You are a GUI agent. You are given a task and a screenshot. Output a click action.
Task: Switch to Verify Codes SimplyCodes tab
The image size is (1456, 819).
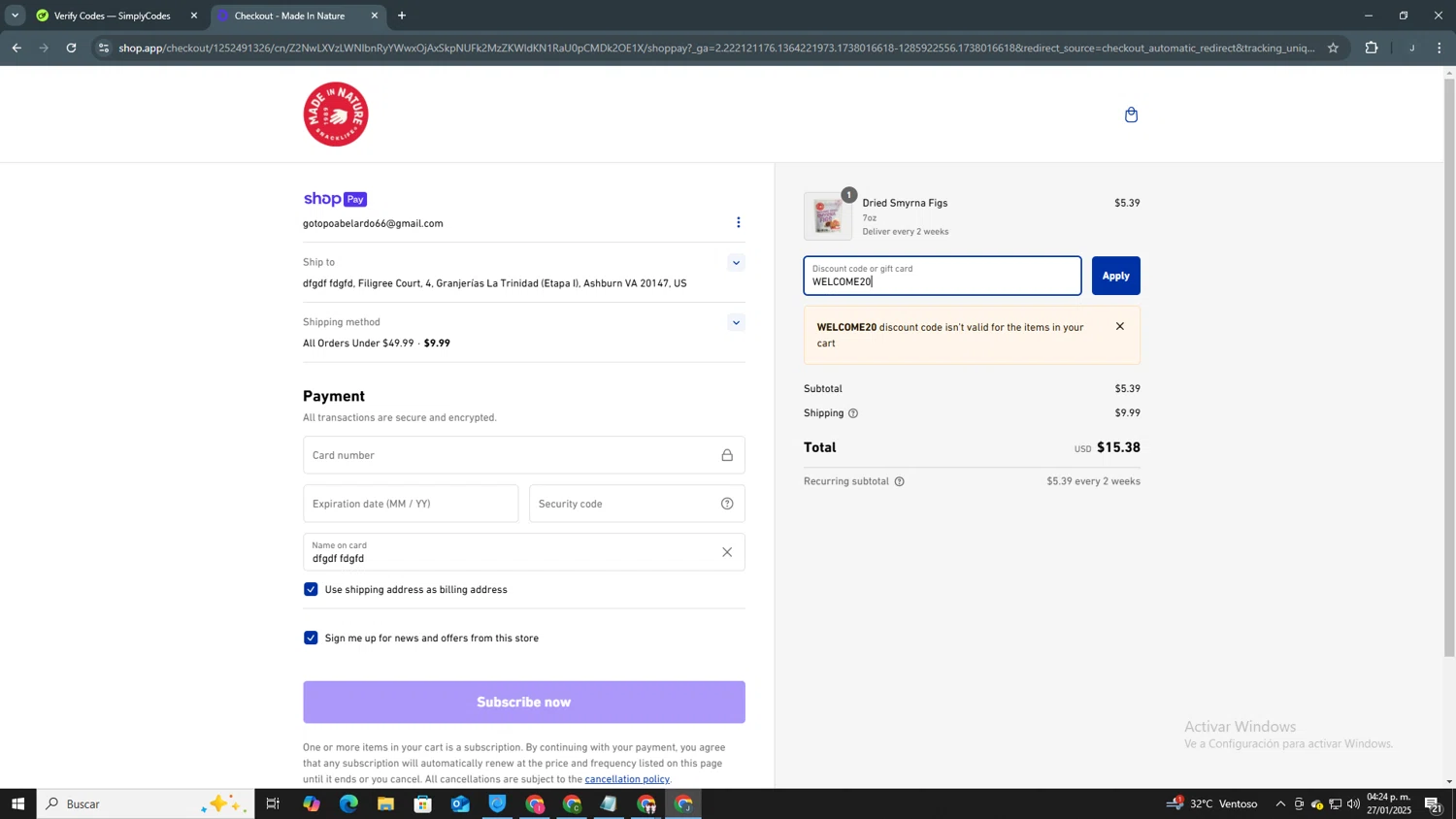(x=112, y=16)
